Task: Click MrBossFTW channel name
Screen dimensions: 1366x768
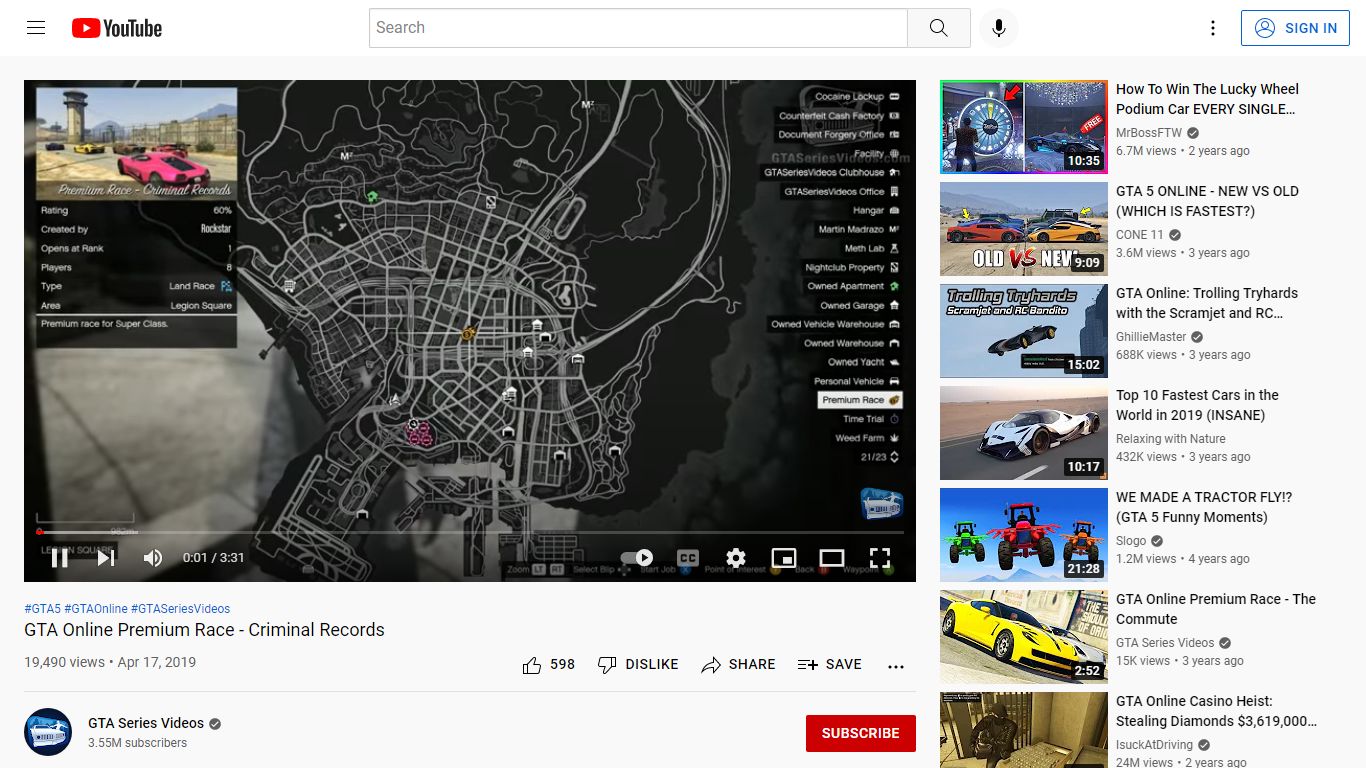Action: (1149, 132)
